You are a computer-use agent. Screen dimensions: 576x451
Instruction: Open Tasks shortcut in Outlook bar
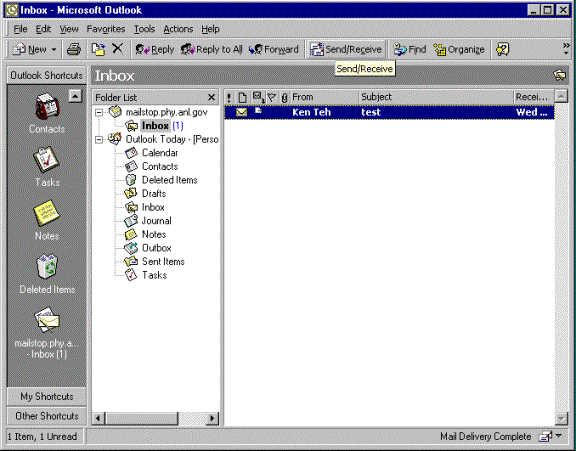click(x=47, y=167)
